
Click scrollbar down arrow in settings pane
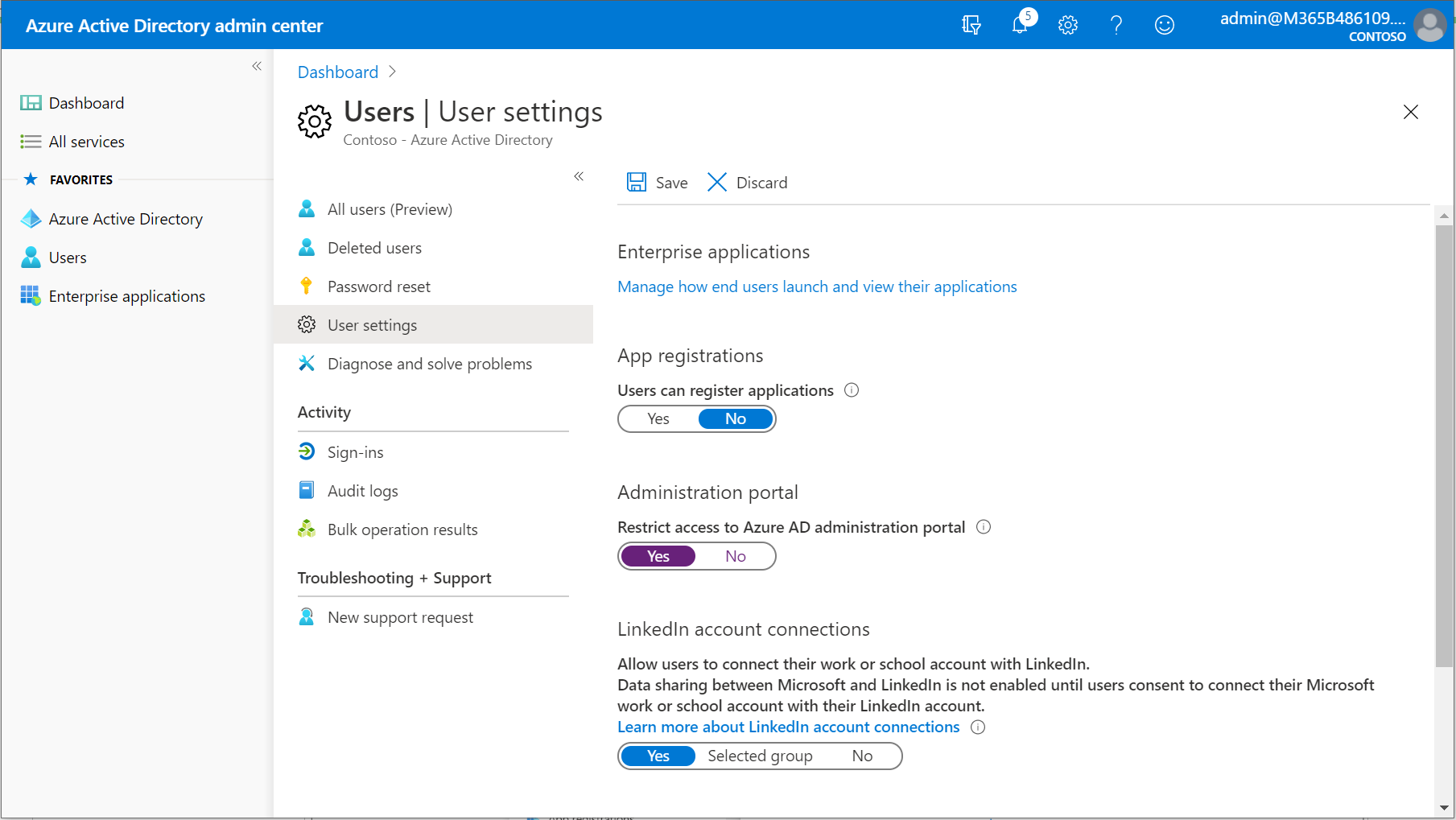click(1444, 808)
